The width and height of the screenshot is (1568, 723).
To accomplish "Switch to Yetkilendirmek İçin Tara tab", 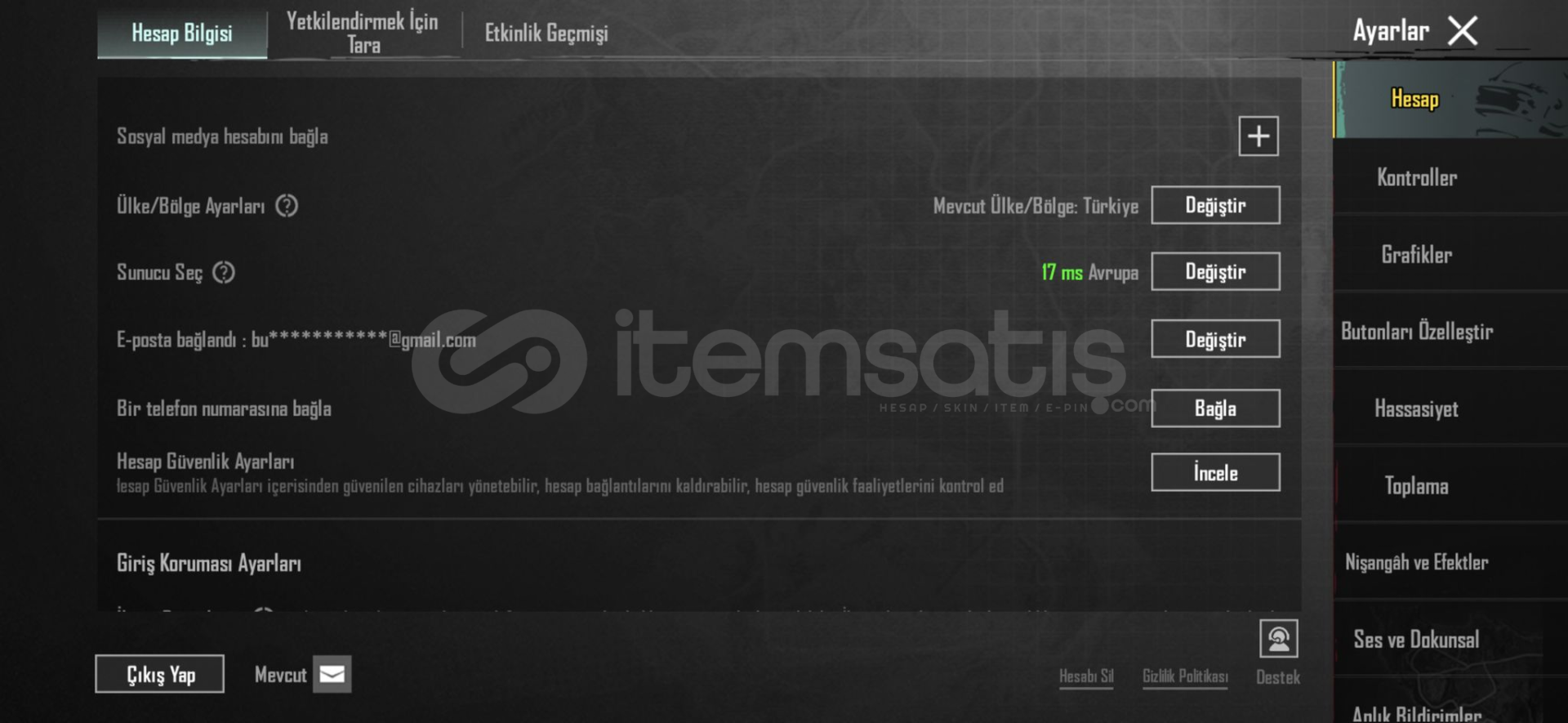I will click(363, 33).
